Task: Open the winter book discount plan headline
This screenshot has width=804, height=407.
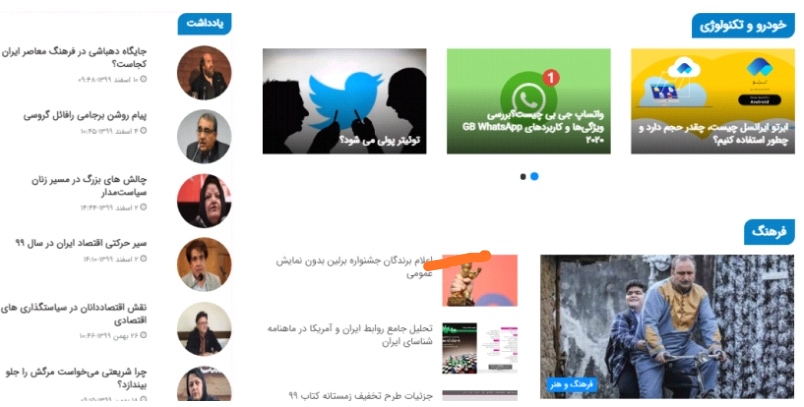Action: click(361, 395)
